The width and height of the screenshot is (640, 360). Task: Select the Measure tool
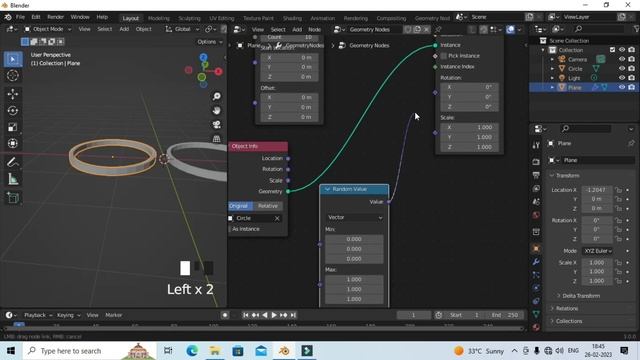tap(13, 179)
